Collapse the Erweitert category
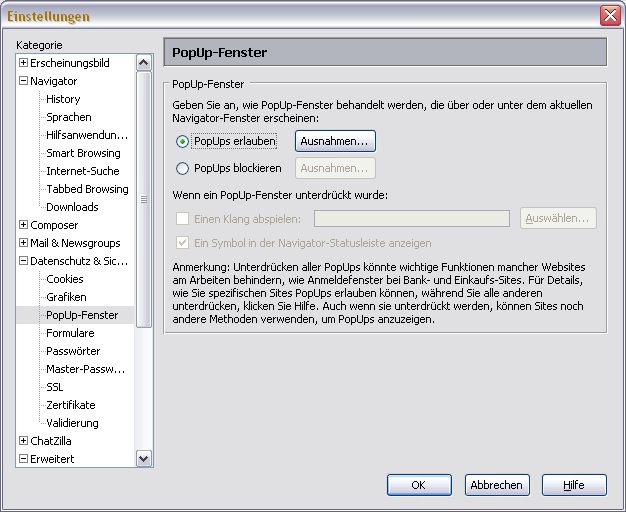Viewport: 626px width, 512px height. 24,458
